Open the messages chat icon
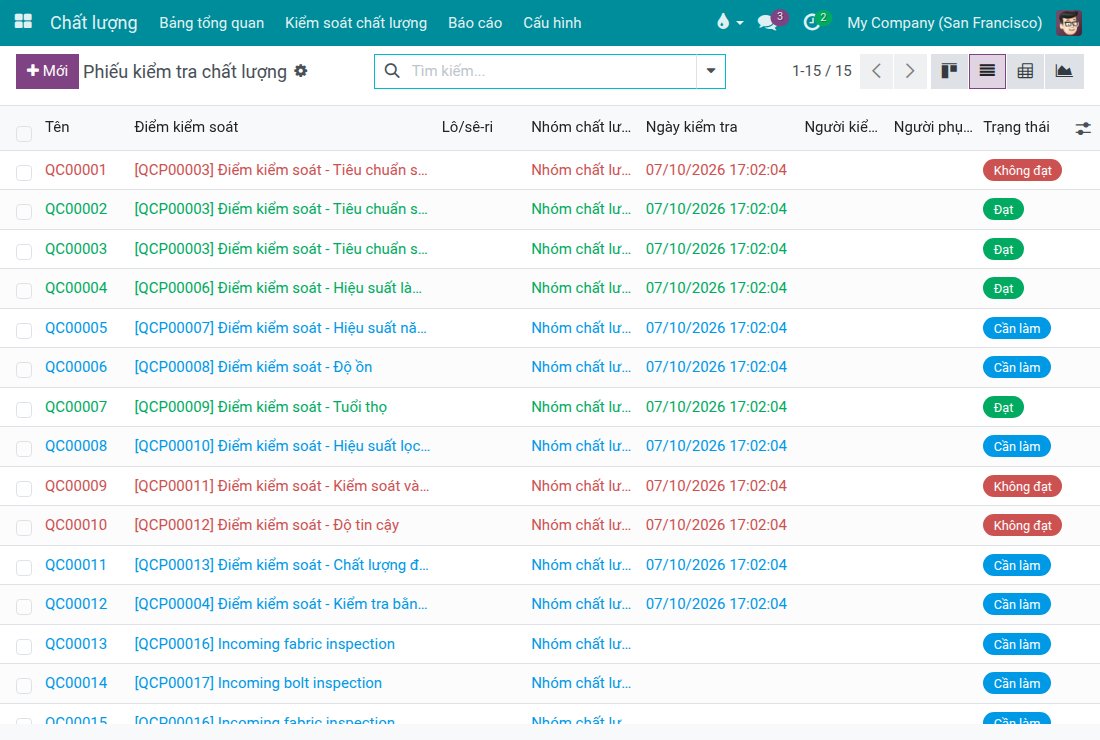 [768, 22]
